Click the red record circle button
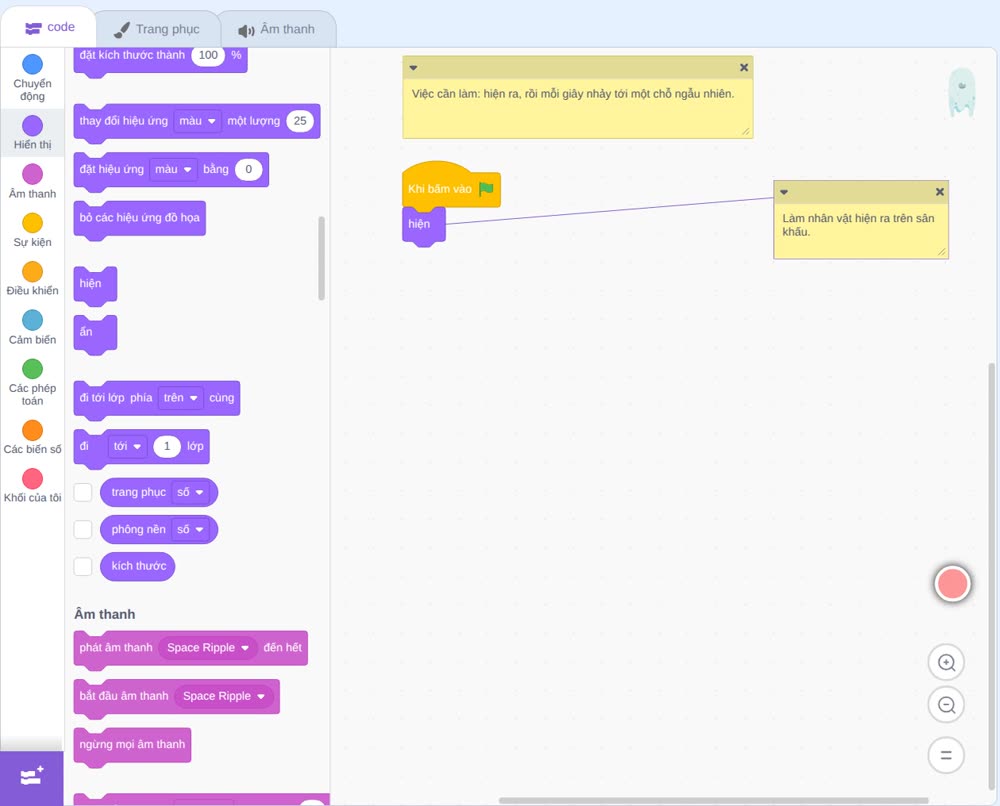1000x806 pixels. (x=952, y=583)
